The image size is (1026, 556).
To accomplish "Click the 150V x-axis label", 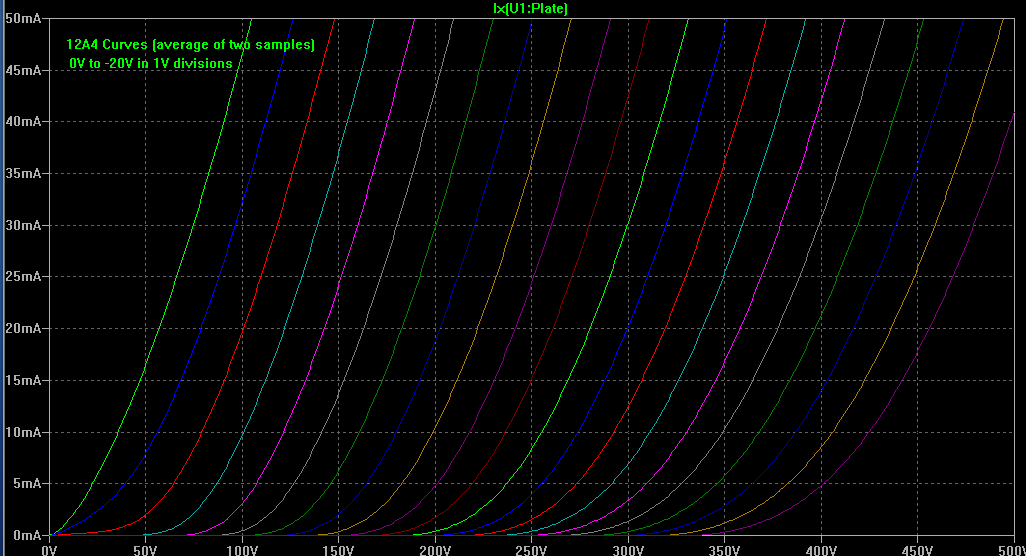I will 338,549.
